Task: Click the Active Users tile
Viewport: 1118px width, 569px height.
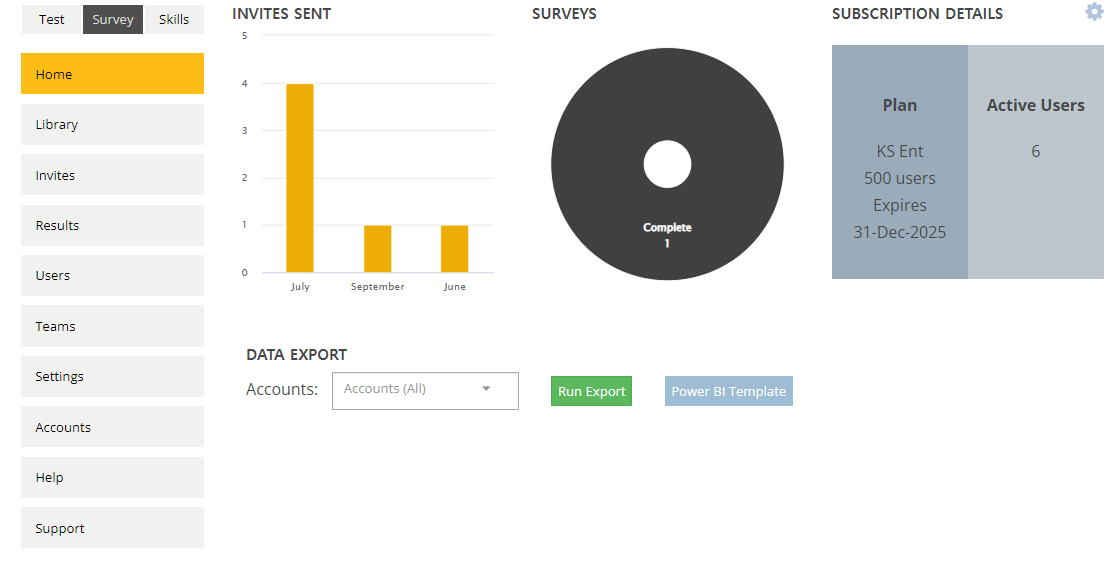Action: (1036, 162)
